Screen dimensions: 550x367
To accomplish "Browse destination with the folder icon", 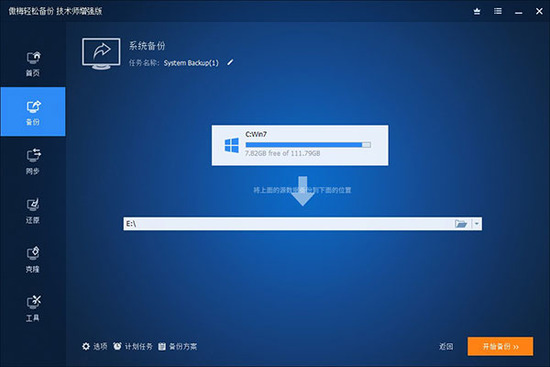I will click(461, 223).
